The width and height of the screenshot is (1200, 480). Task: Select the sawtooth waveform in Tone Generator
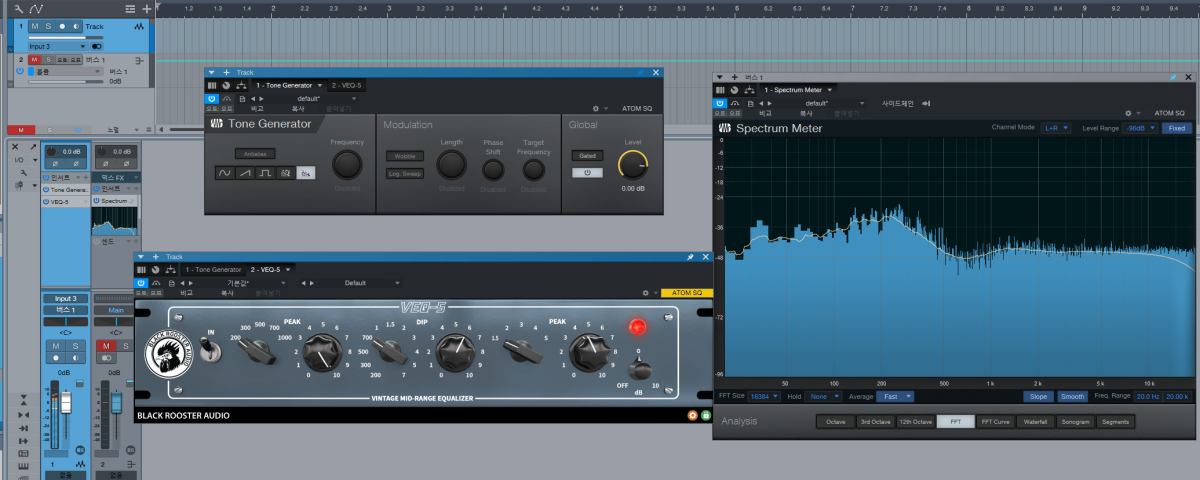tap(245, 173)
